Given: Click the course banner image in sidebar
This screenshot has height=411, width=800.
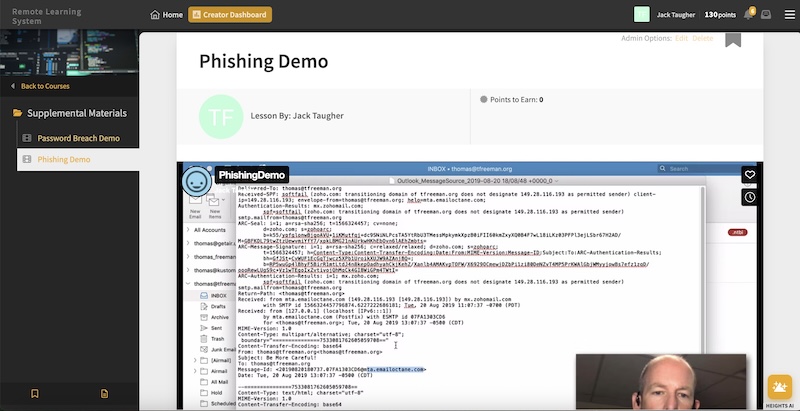Looking at the screenshot, I should point(69,53).
